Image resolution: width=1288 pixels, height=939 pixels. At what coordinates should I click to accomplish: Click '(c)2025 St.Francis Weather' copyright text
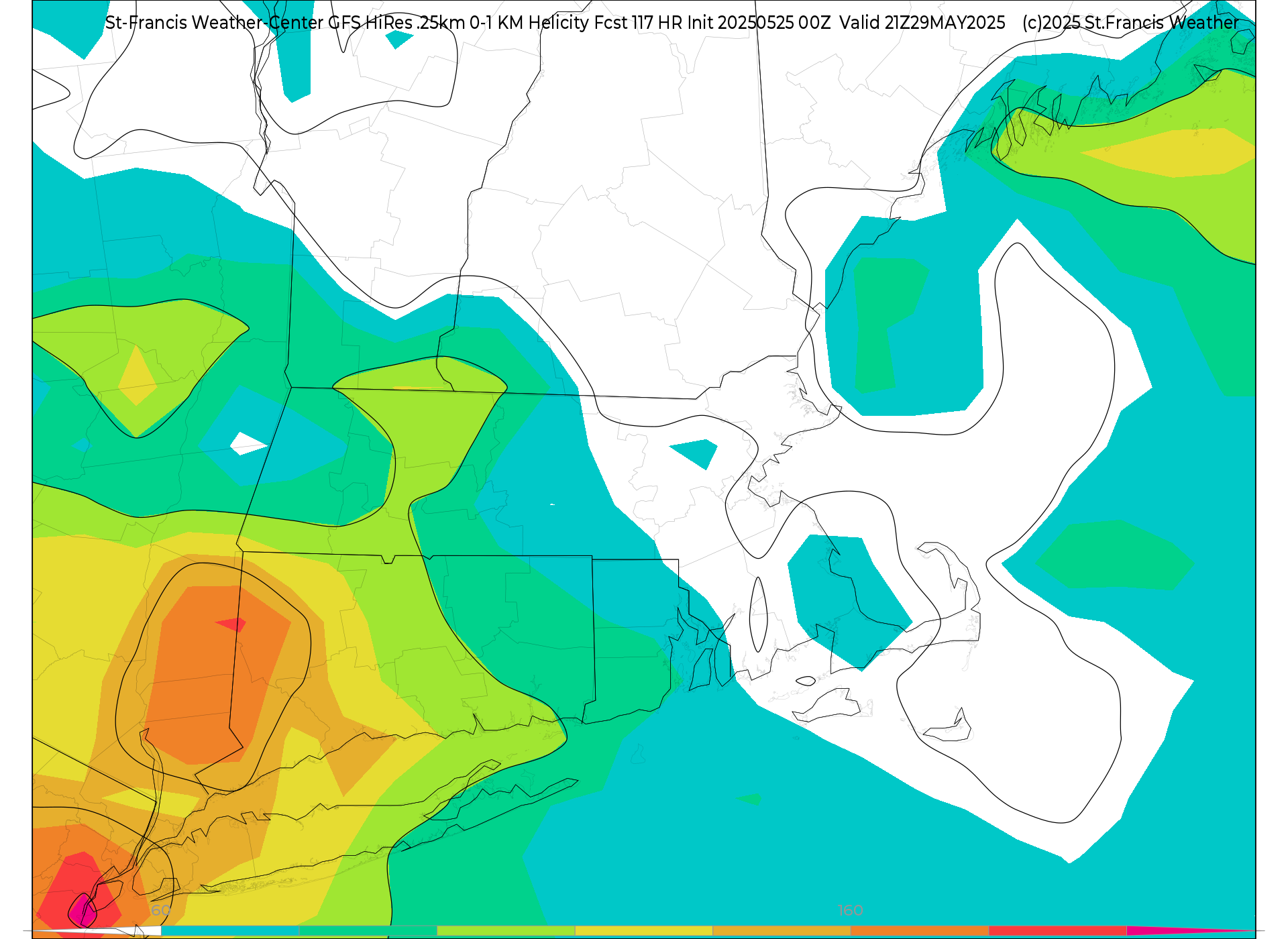tap(1131, 23)
